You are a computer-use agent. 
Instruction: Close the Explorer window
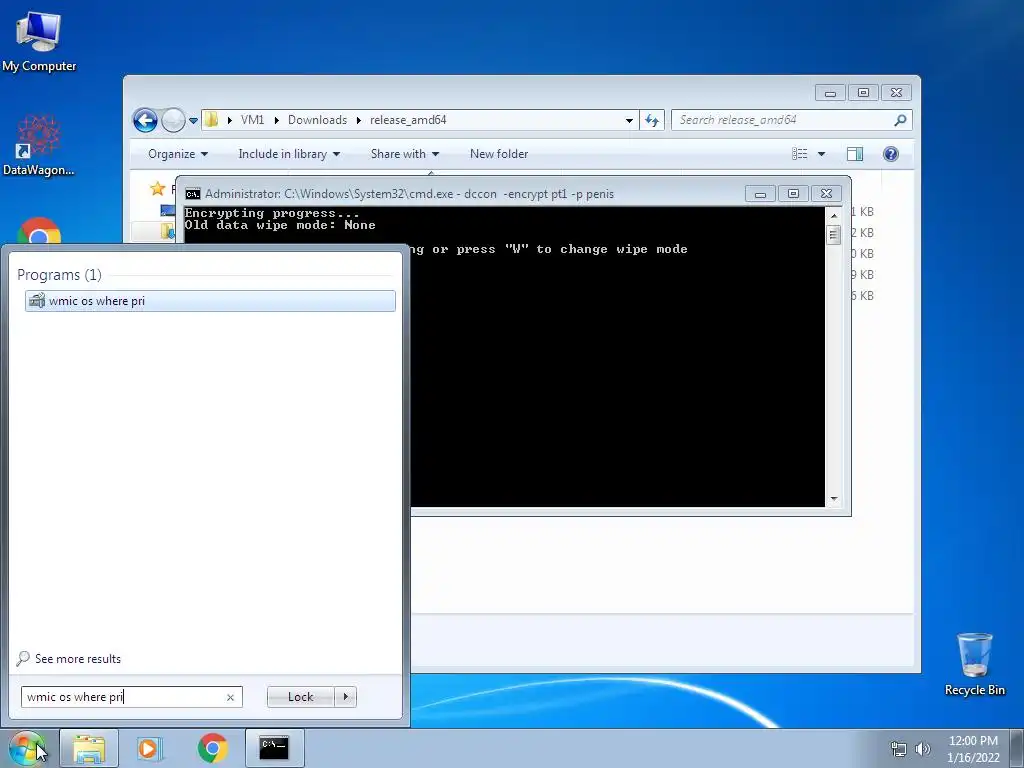tap(896, 93)
